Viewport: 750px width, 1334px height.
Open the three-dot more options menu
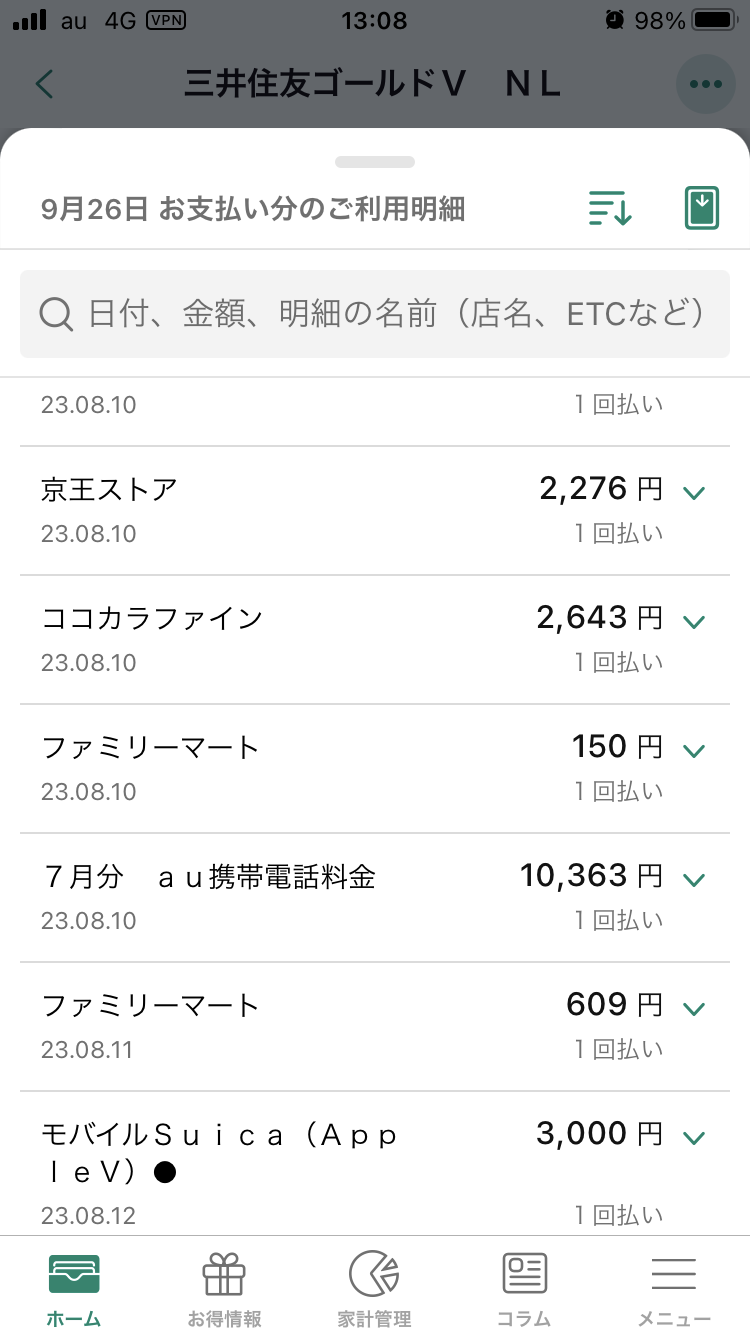(x=705, y=84)
